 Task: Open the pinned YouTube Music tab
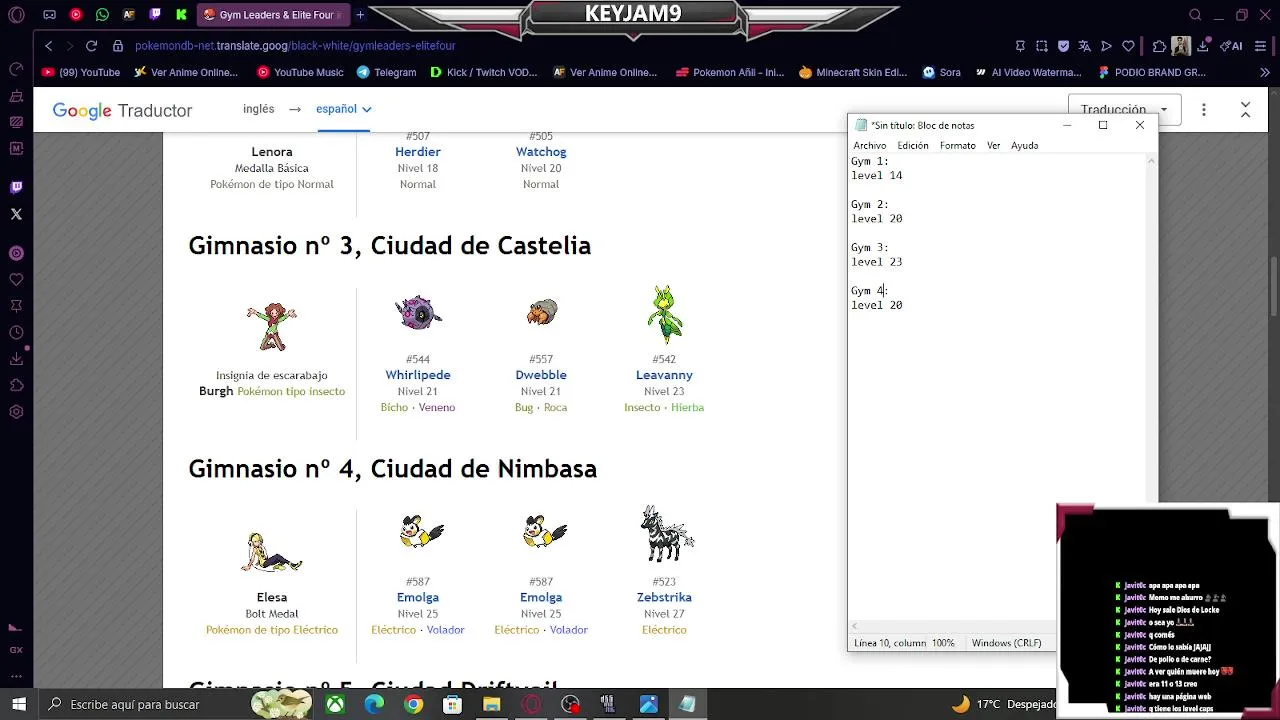pos(76,15)
